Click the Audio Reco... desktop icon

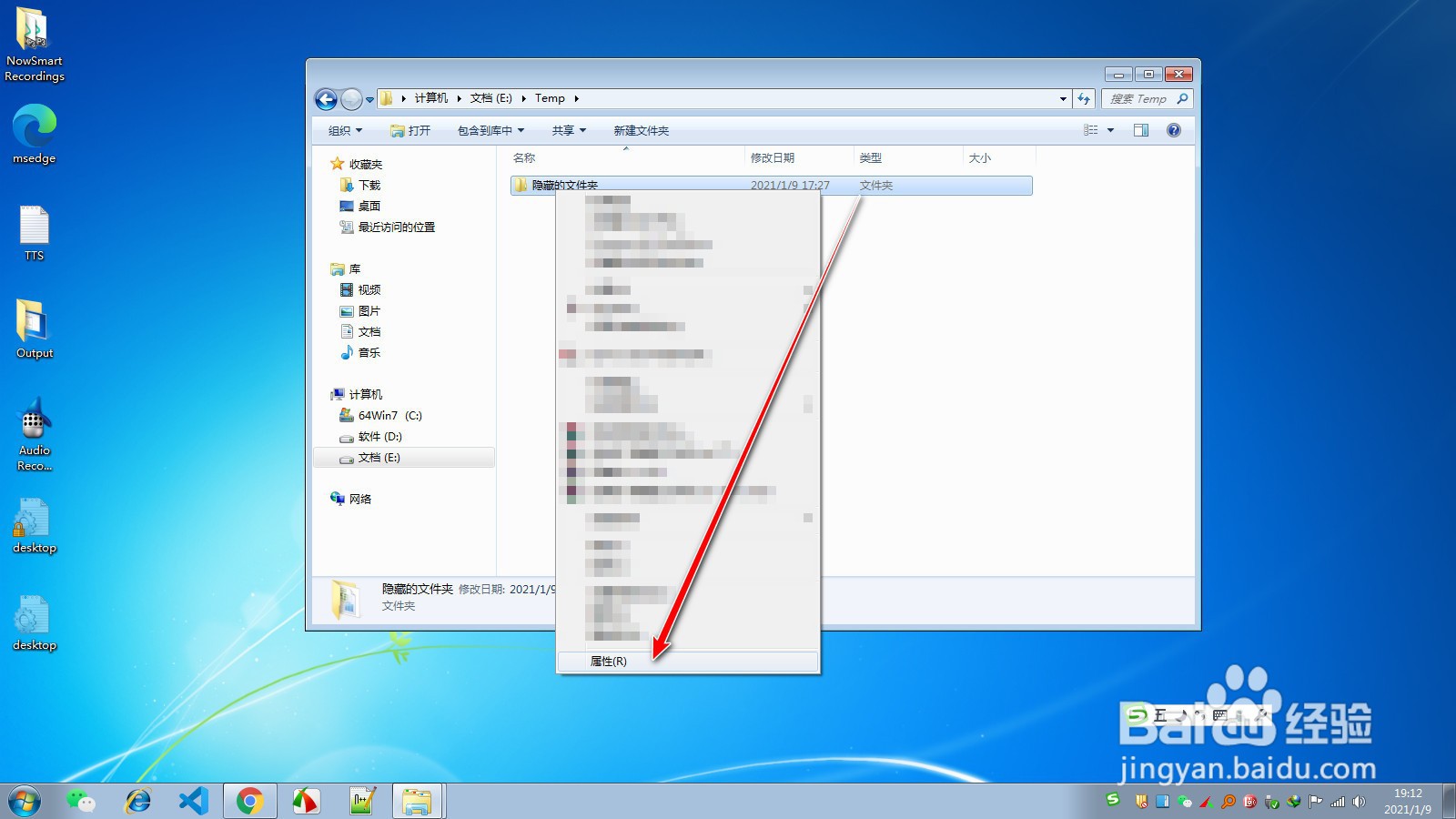point(35,435)
